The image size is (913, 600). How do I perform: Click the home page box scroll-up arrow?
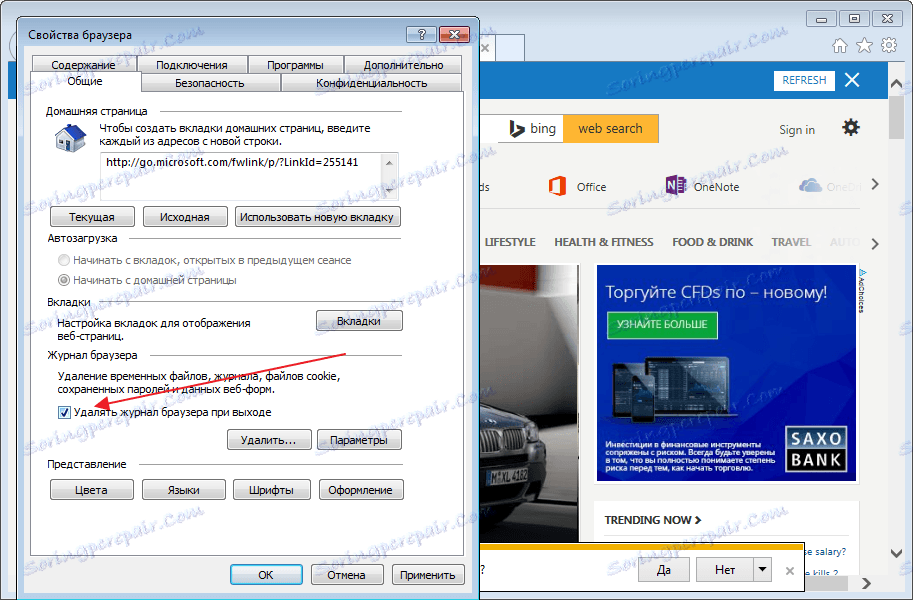[390, 163]
